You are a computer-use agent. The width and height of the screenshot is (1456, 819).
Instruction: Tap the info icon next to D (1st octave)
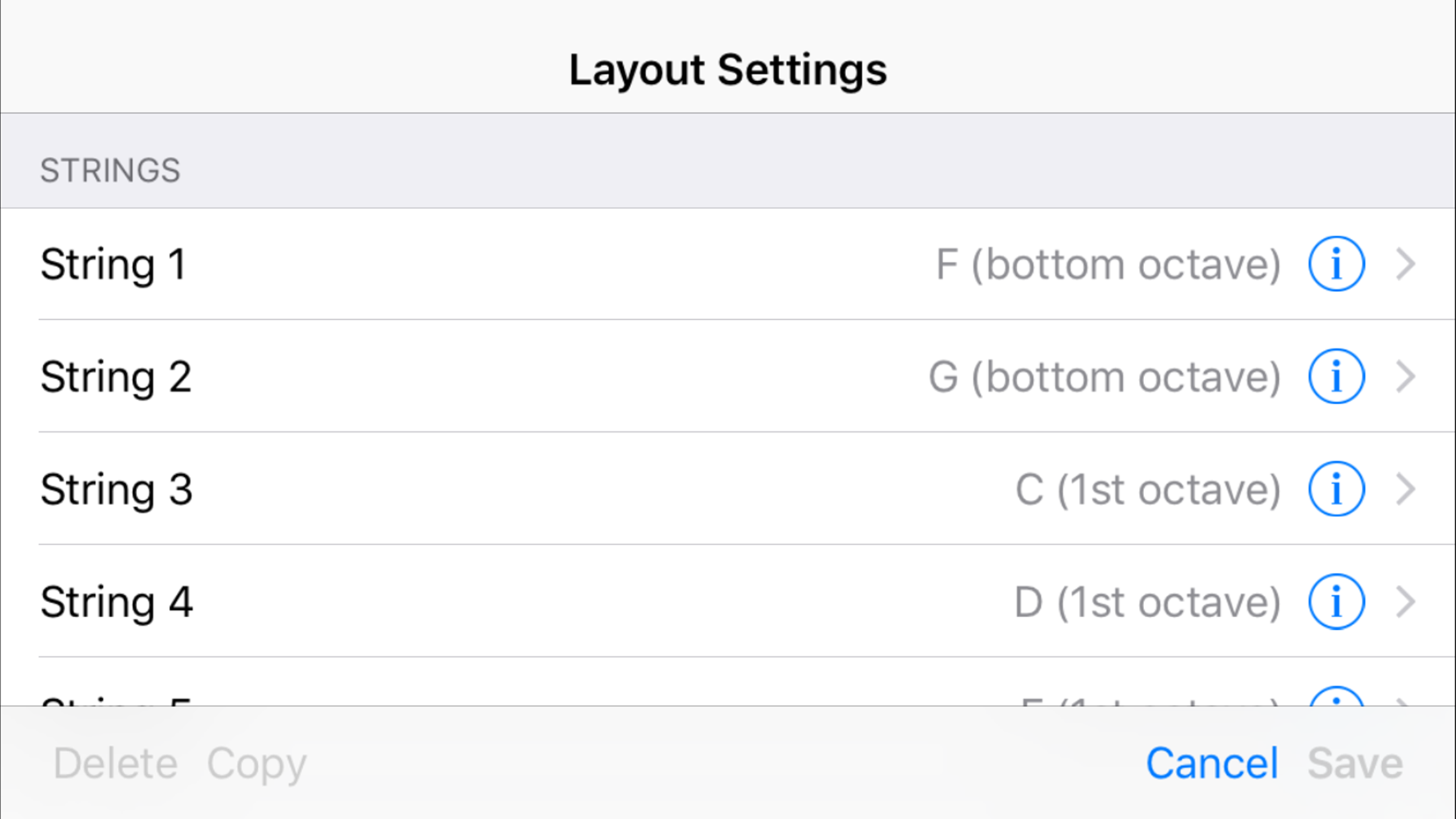point(1336,601)
